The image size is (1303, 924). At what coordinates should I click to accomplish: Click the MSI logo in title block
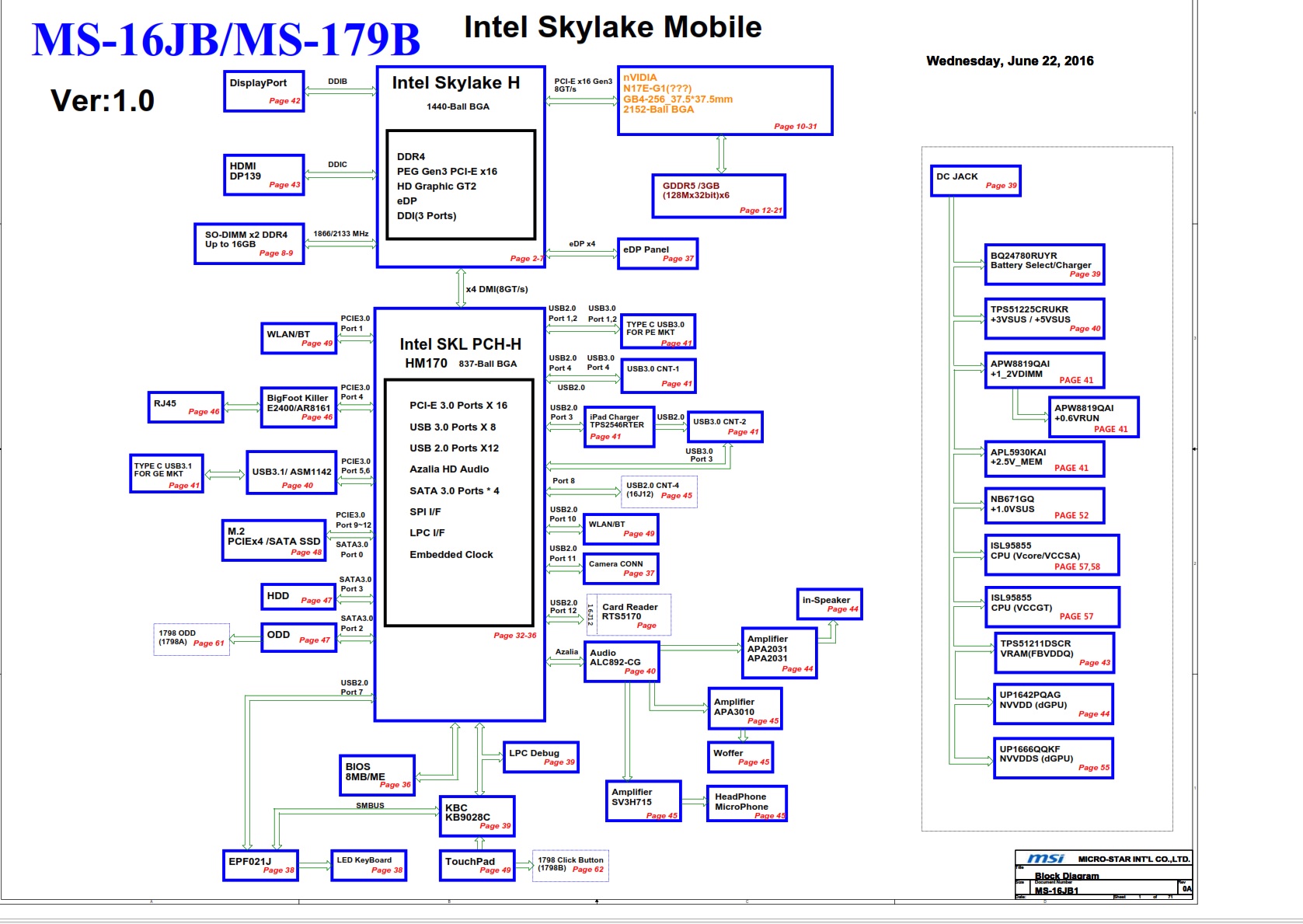(1046, 859)
